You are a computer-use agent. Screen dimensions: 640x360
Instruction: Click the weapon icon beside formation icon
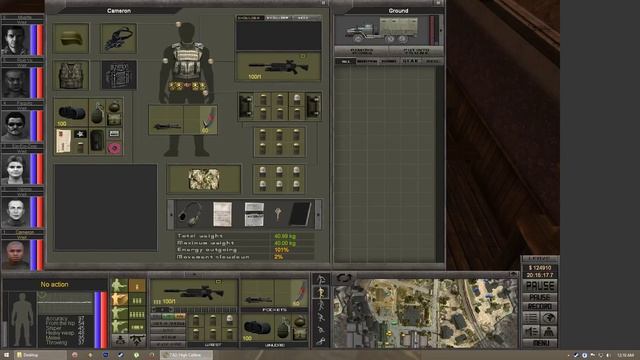point(137,340)
